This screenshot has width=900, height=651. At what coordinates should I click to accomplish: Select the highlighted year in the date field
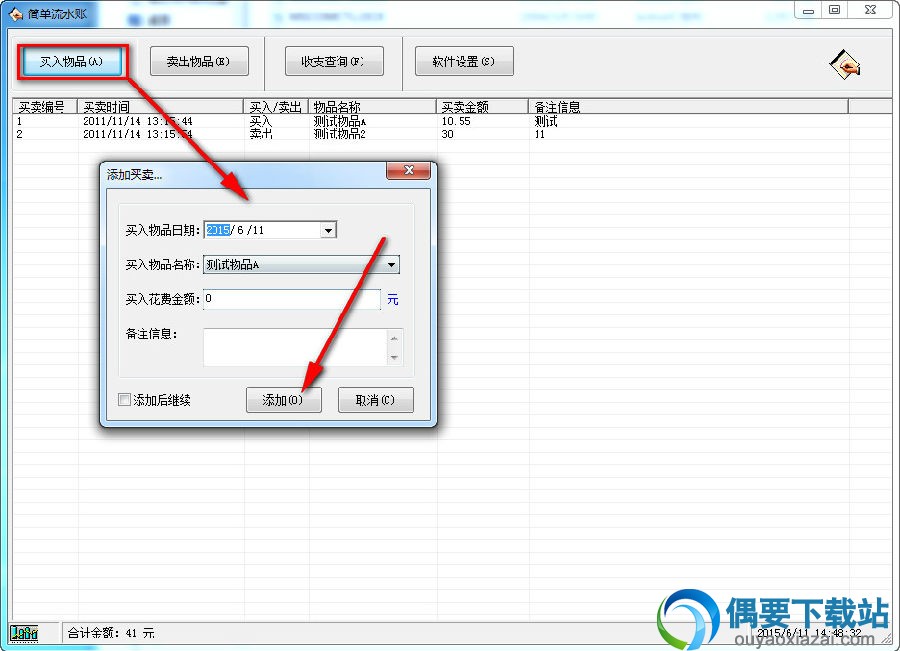[218, 230]
